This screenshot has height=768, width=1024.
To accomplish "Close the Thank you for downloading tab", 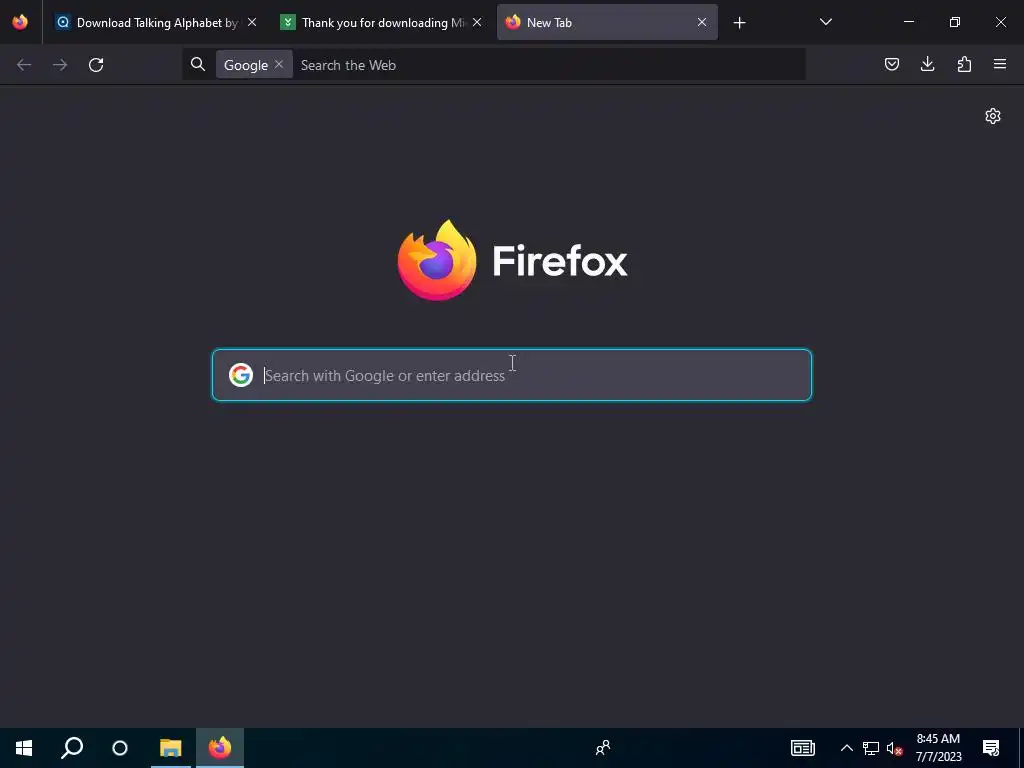I will pyautogui.click(x=477, y=22).
